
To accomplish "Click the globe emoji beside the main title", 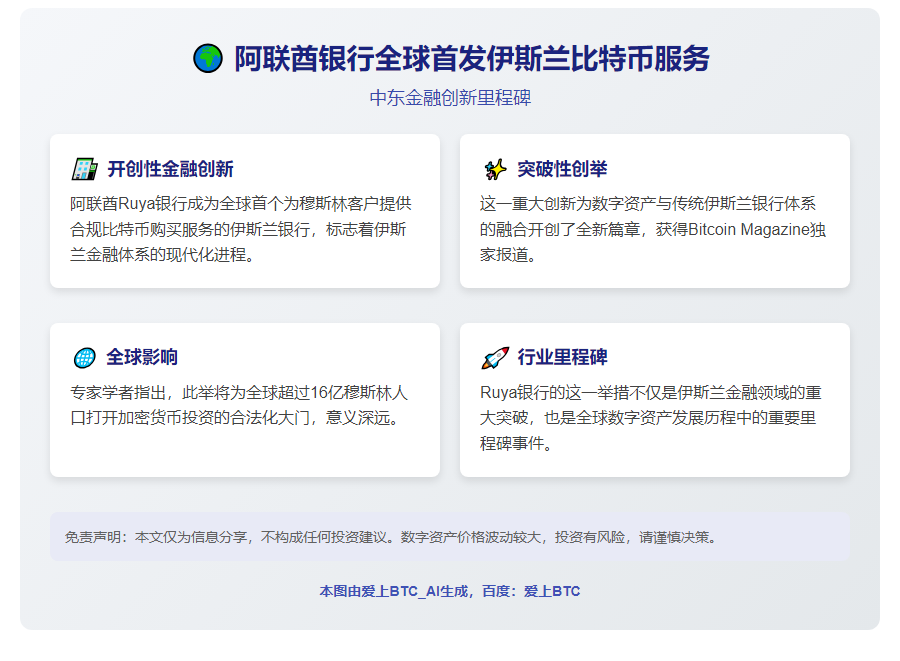I will [x=208, y=59].
